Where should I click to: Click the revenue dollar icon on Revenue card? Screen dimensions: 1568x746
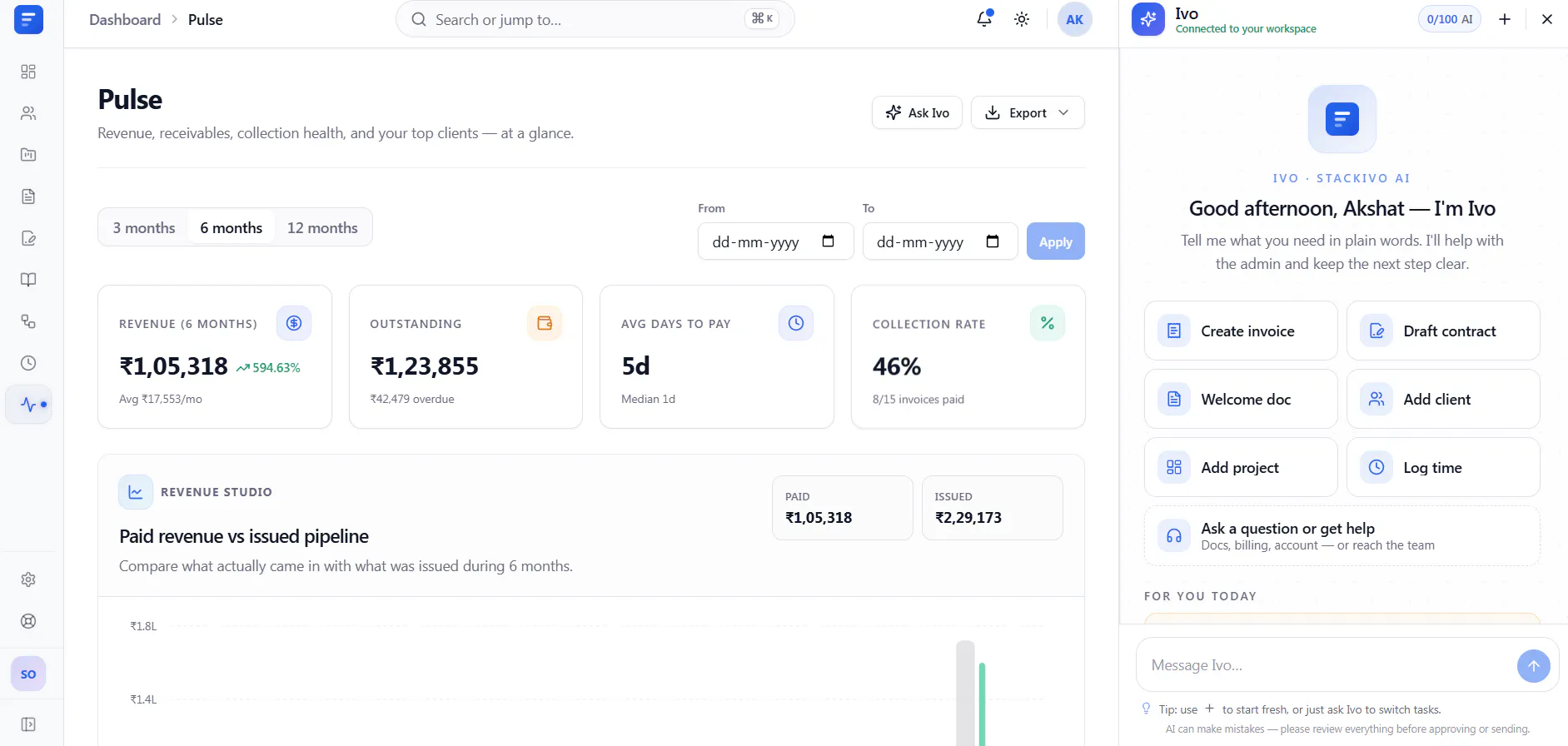[x=294, y=323]
